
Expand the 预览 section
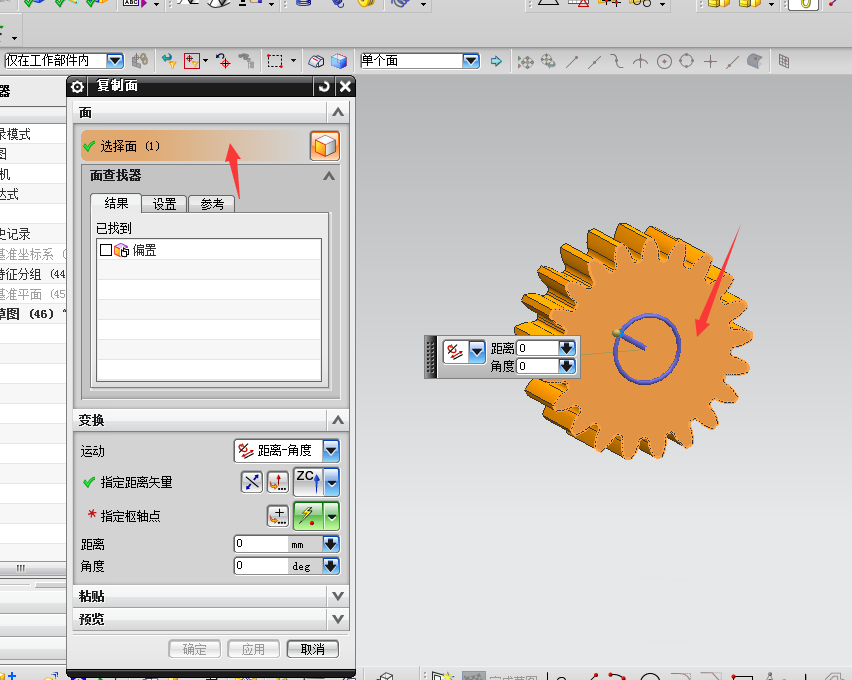coord(338,619)
